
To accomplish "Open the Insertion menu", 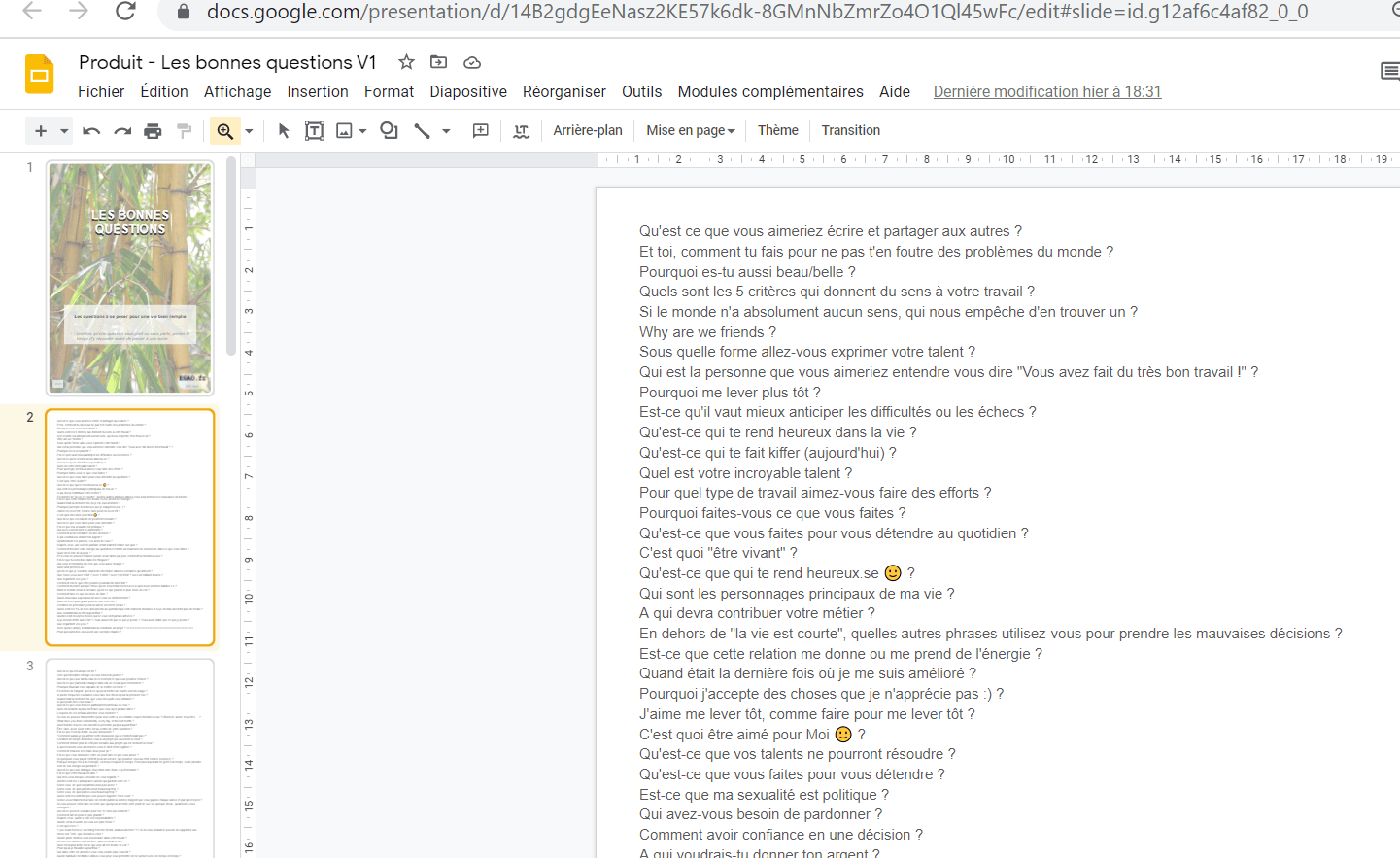I will tap(318, 91).
